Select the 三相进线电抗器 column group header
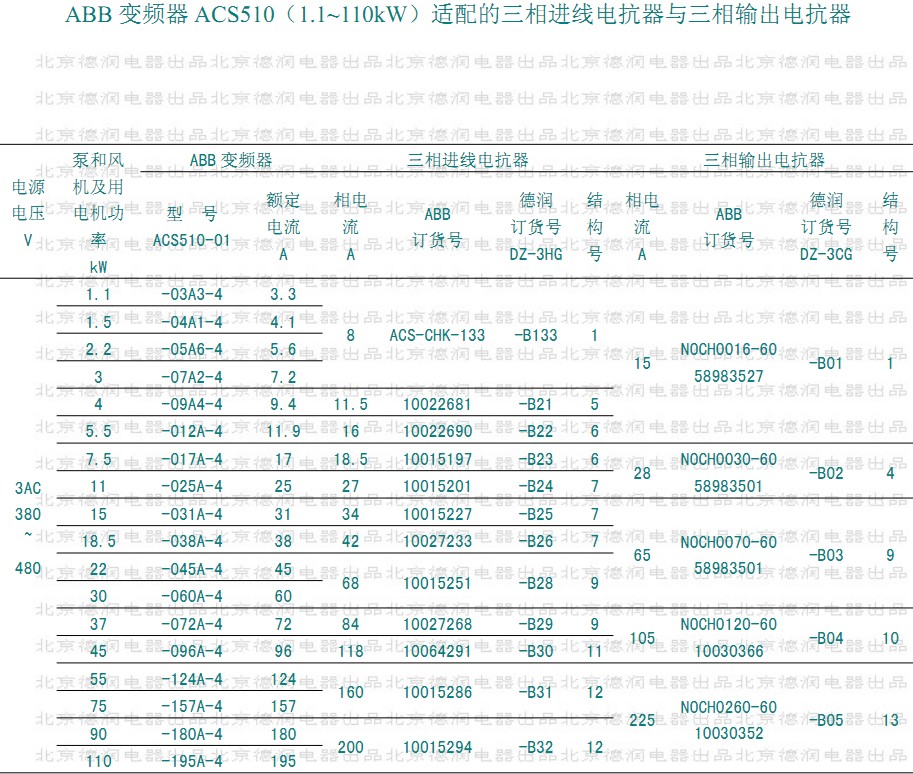Screen dimensions: 913x774 pyautogui.click(x=468, y=160)
